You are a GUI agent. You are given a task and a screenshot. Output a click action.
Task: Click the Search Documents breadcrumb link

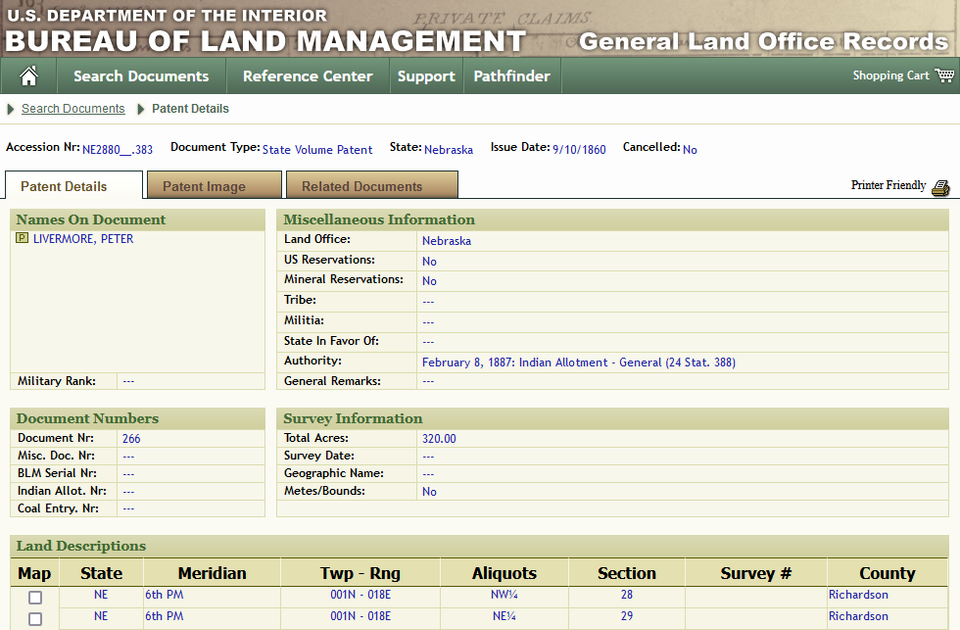click(73, 108)
